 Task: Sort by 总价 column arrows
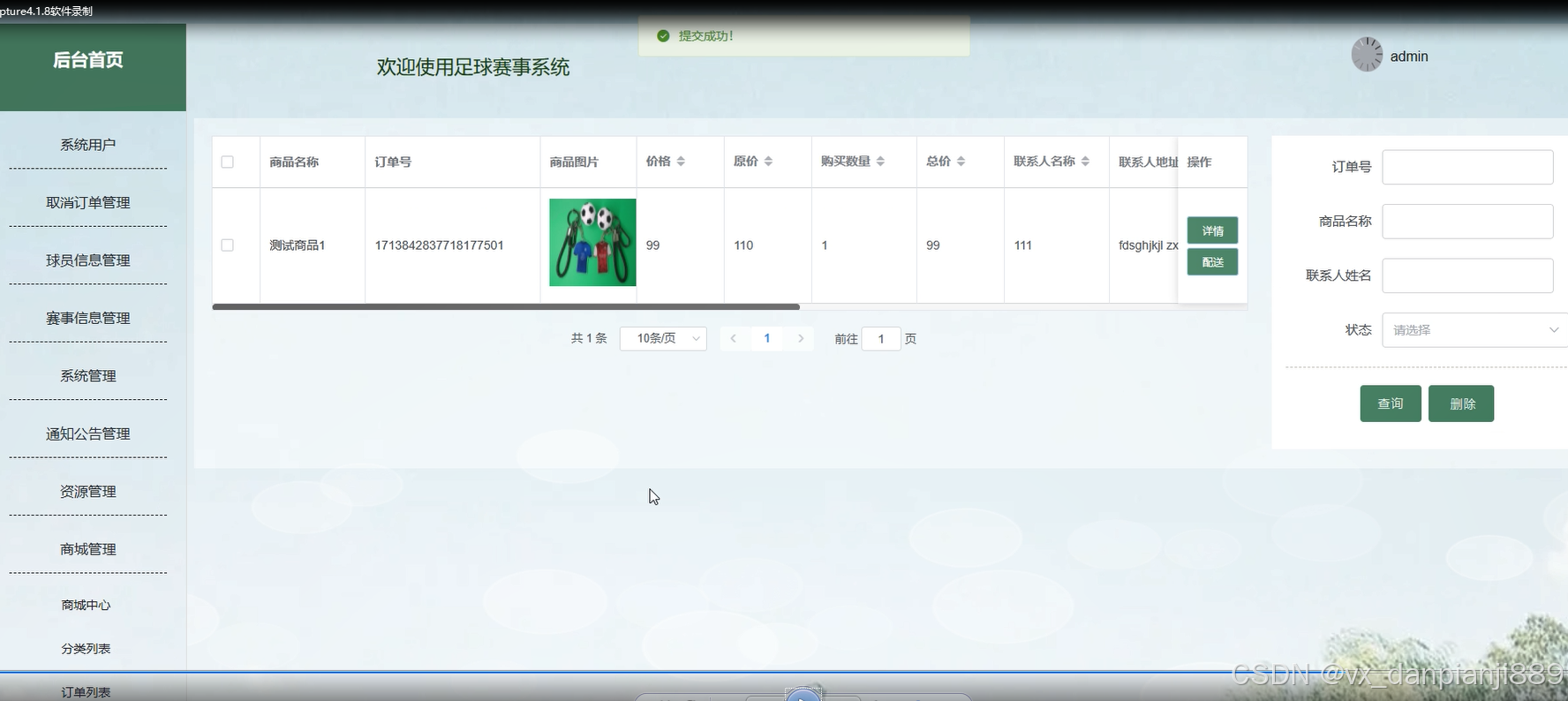tap(961, 162)
